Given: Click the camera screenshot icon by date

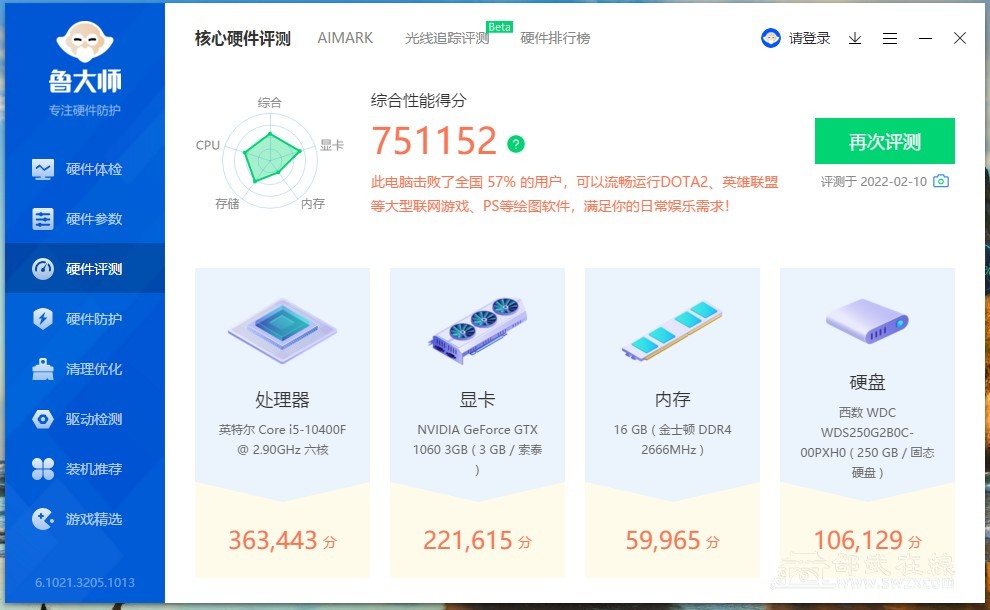Looking at the screenshot, I should click(940, 182).
